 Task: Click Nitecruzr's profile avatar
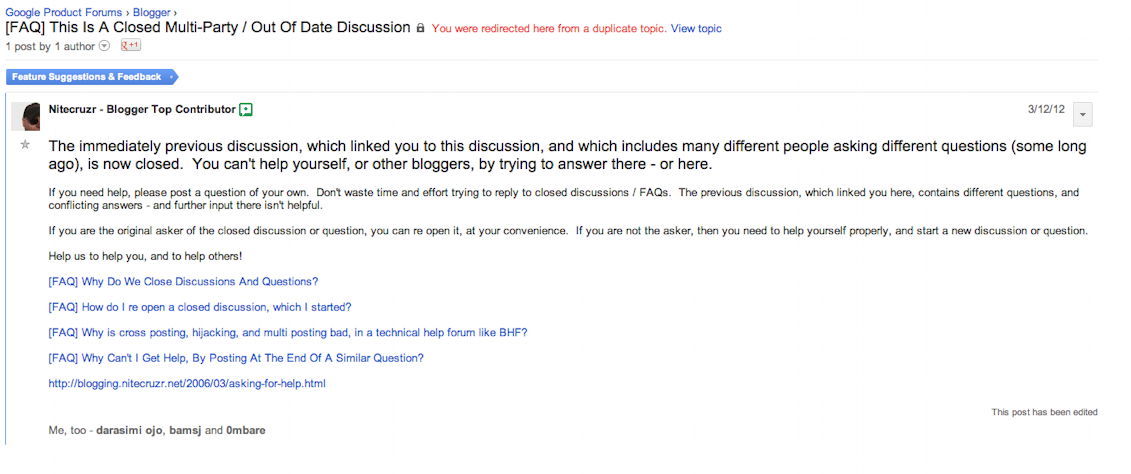(x=25, y=116)
